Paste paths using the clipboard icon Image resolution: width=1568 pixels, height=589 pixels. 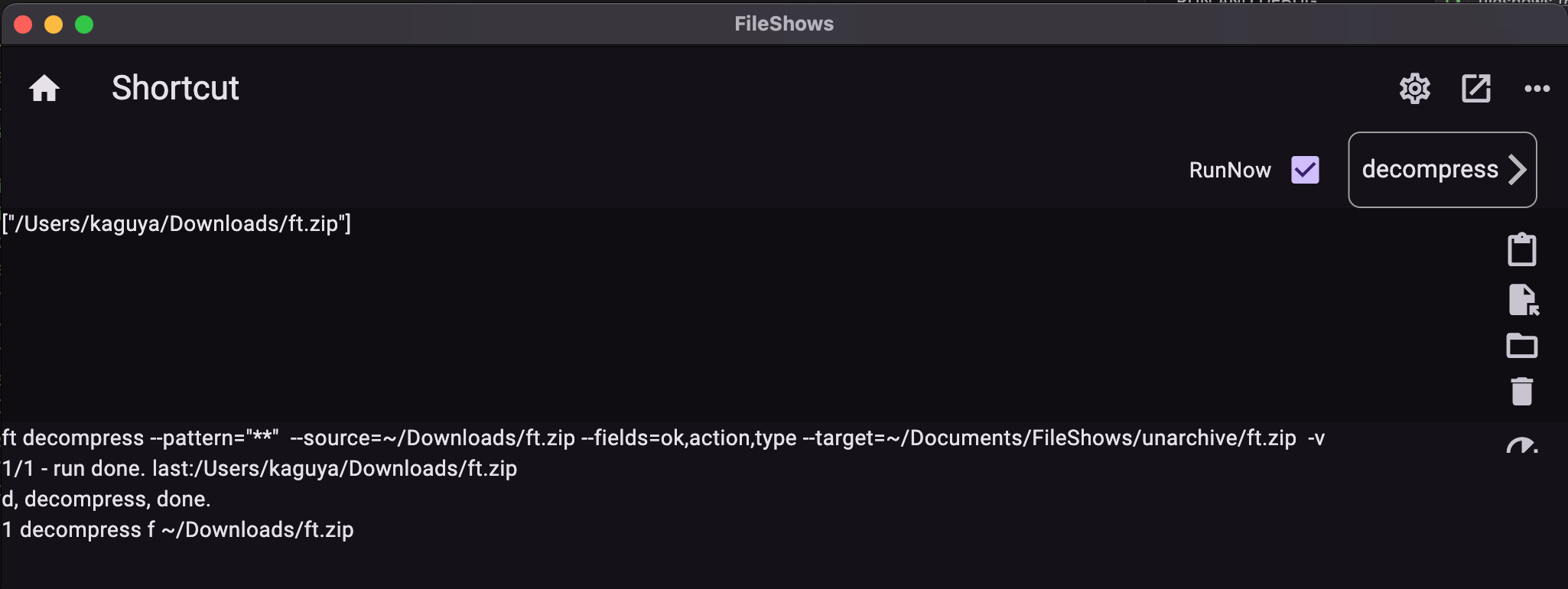pos(1521,250)
